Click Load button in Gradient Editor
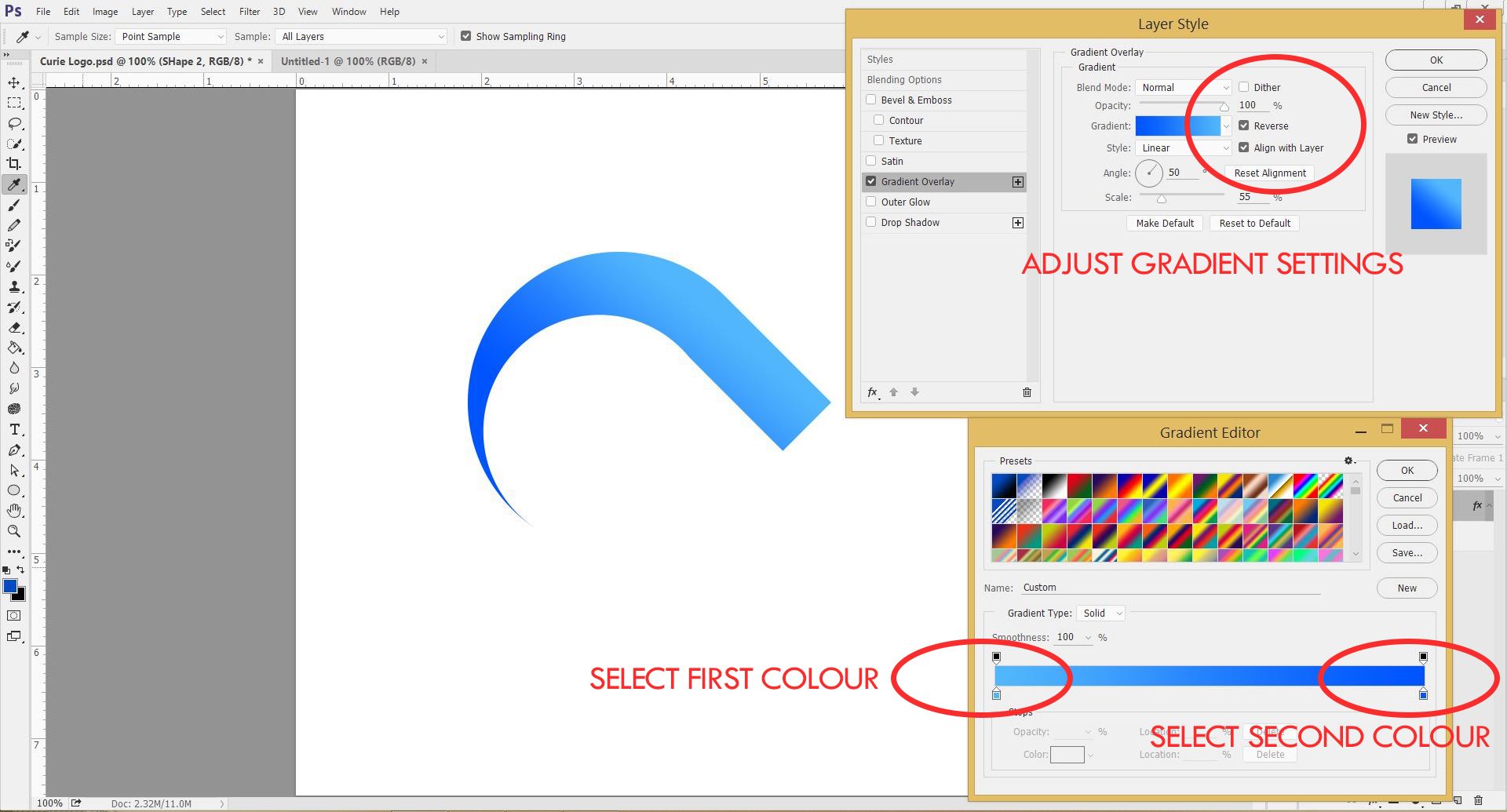This screenshot has width=1507, height=812. coord(1407,526)
